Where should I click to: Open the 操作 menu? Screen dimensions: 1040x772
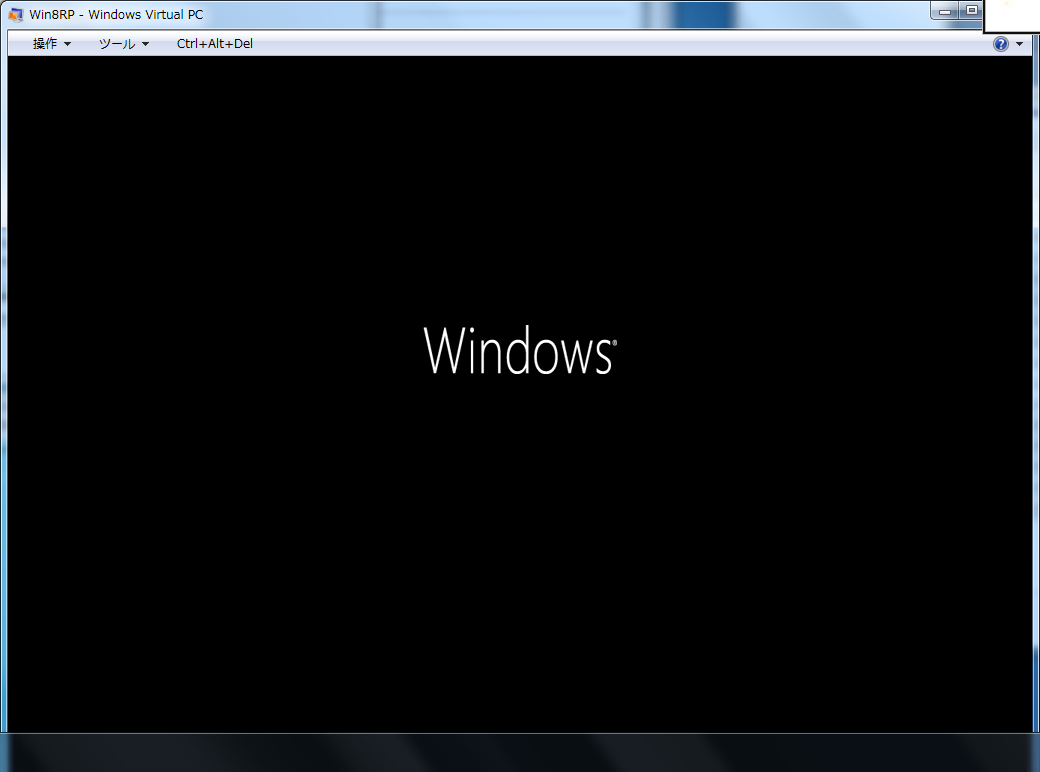pyautogui.click(x=52, y=44)
